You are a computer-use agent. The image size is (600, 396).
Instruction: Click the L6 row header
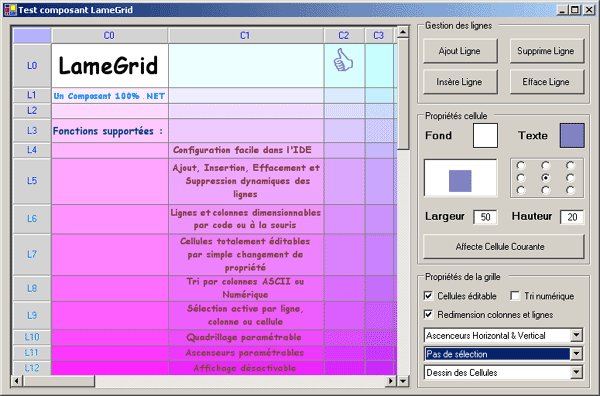32,219
